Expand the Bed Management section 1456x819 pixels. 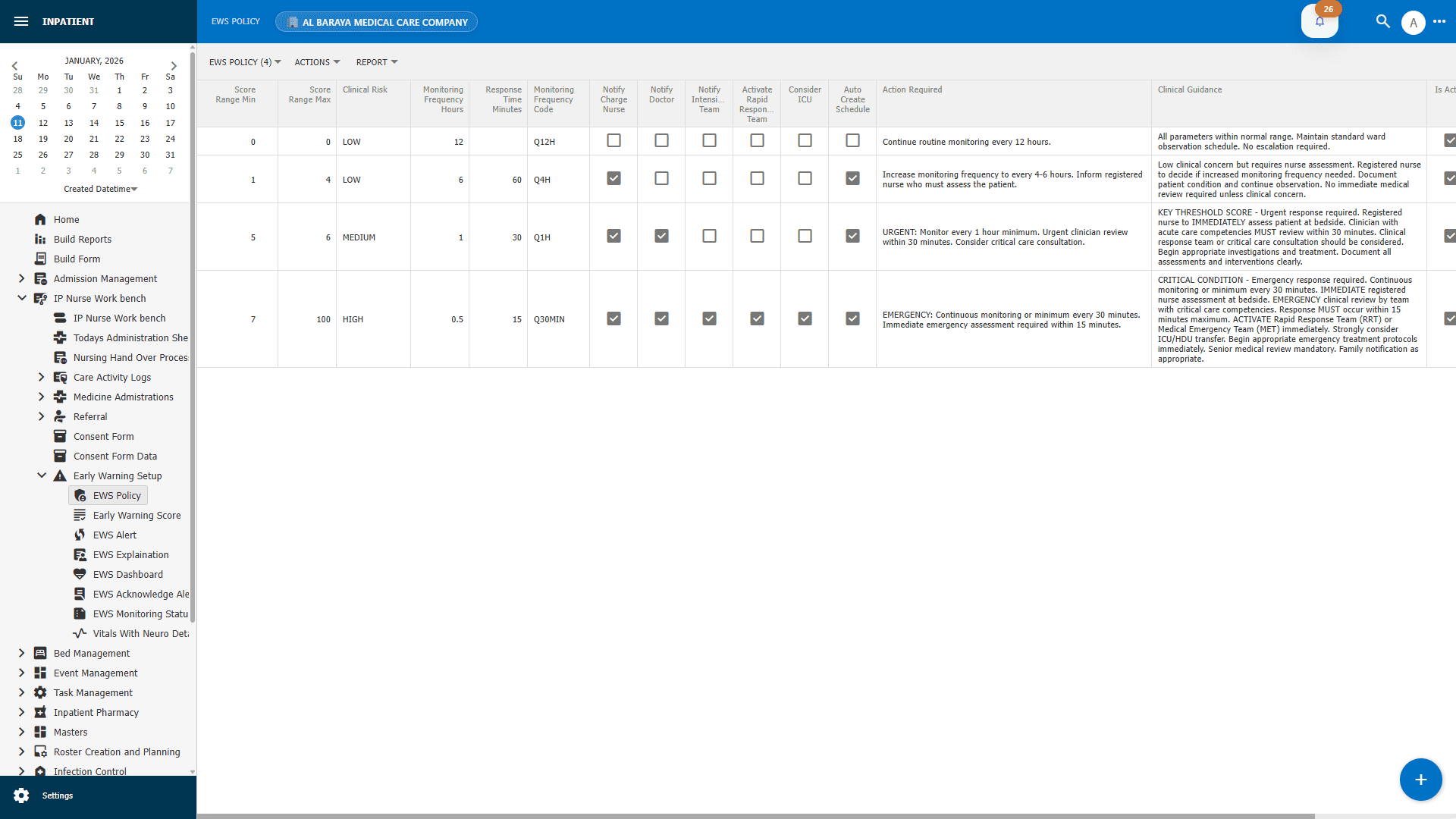tap(21, 653)
